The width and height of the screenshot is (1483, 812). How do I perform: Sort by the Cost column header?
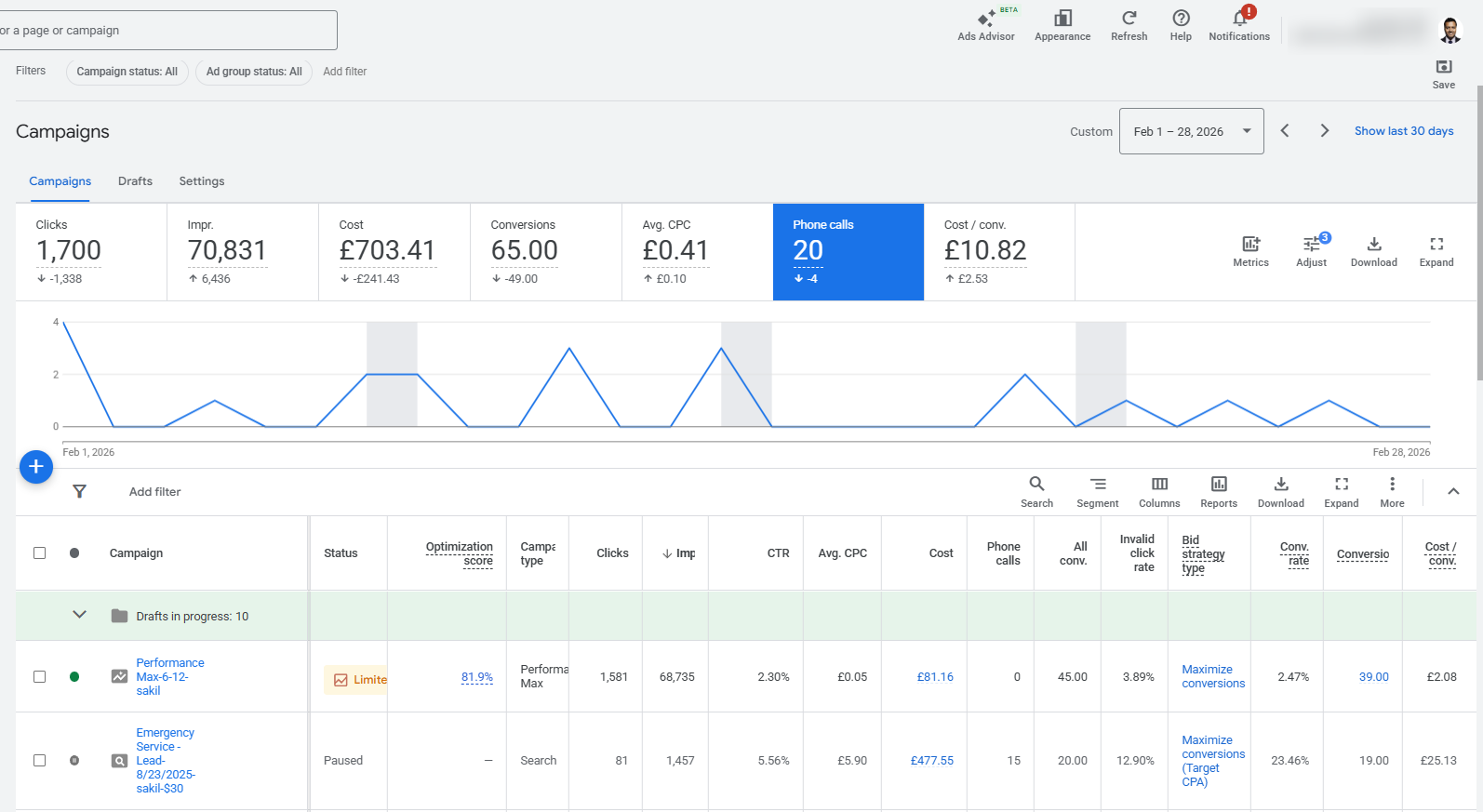[941, 553]
